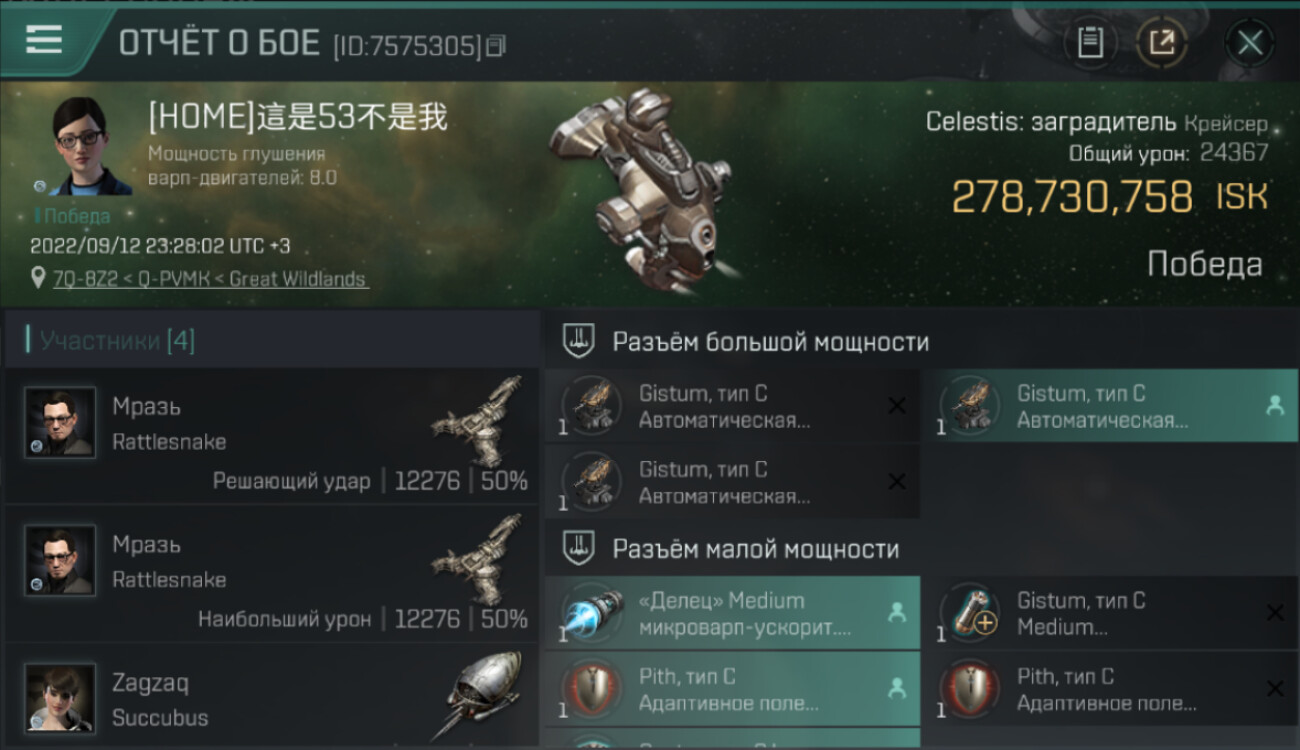Click Gistum тип C Medium repair module
1300x750 pixels.
click(1109, 613)
